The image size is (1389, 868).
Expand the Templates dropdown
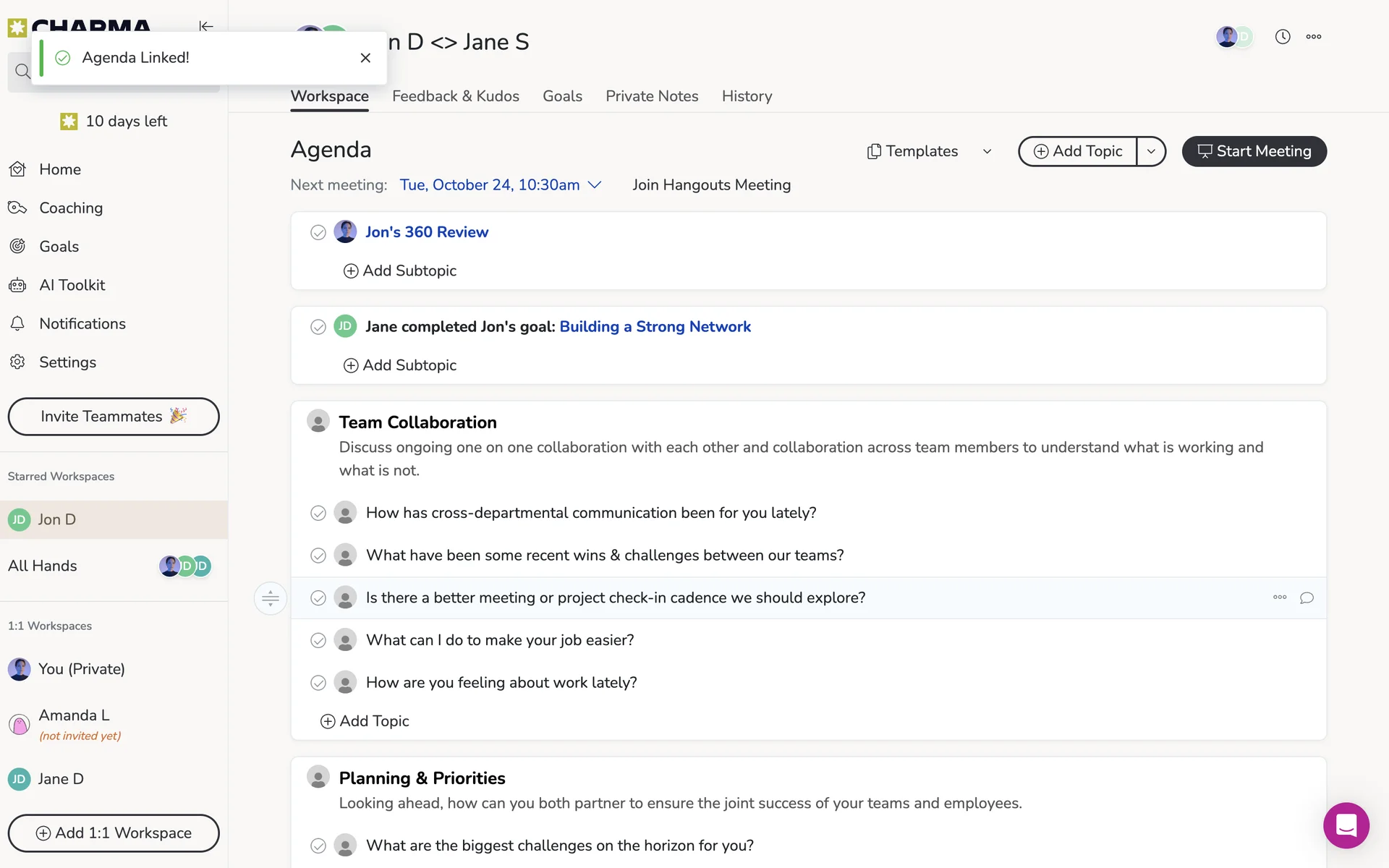tap(930, 151)
